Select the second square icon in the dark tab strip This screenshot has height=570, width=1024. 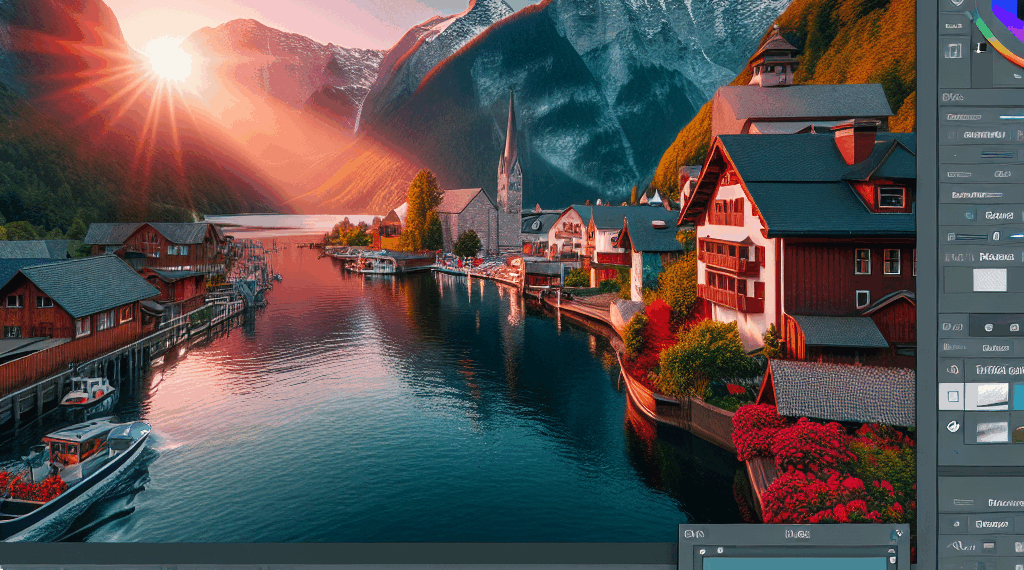point(1014,326)
